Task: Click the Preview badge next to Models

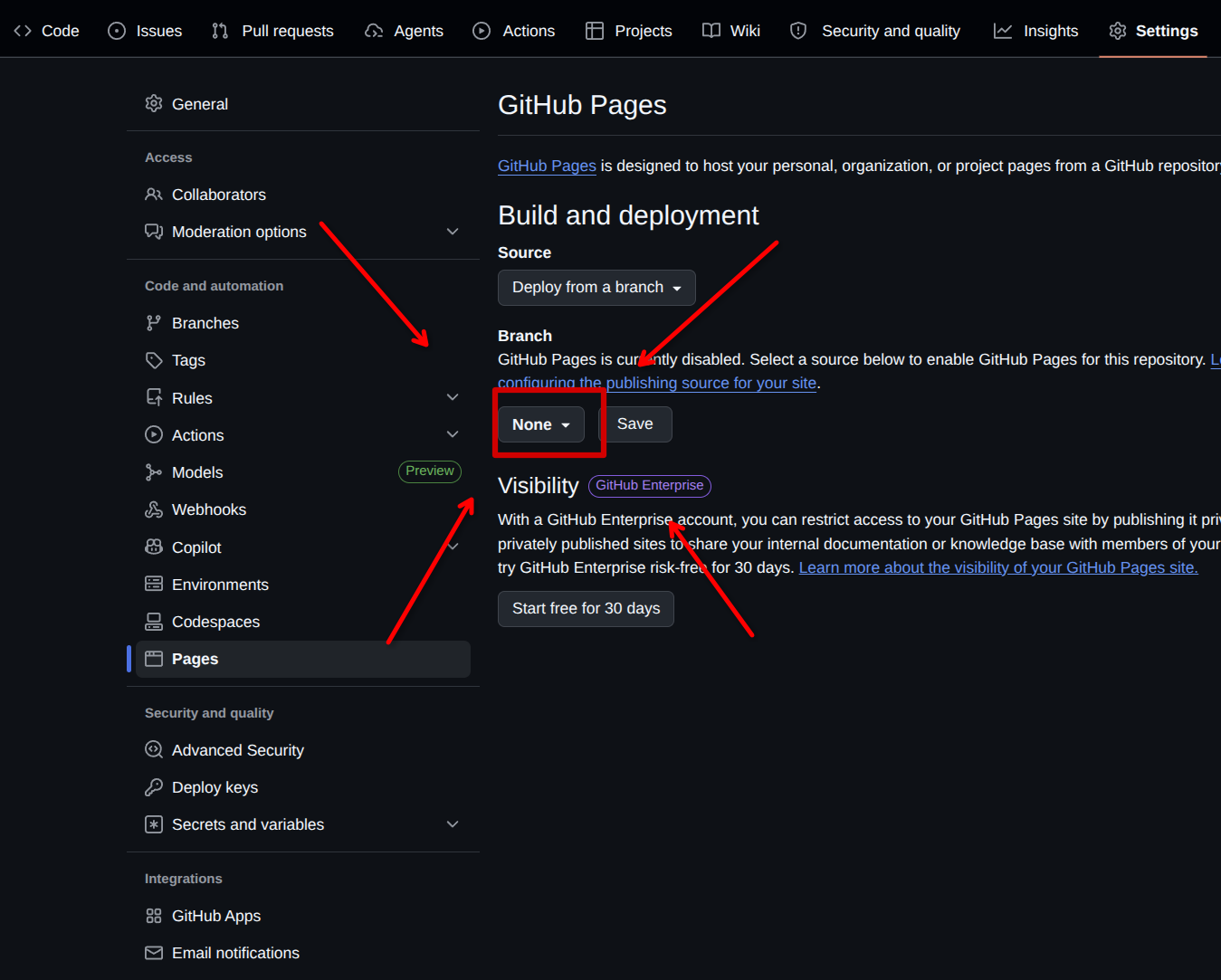Action: click(430, 471)
